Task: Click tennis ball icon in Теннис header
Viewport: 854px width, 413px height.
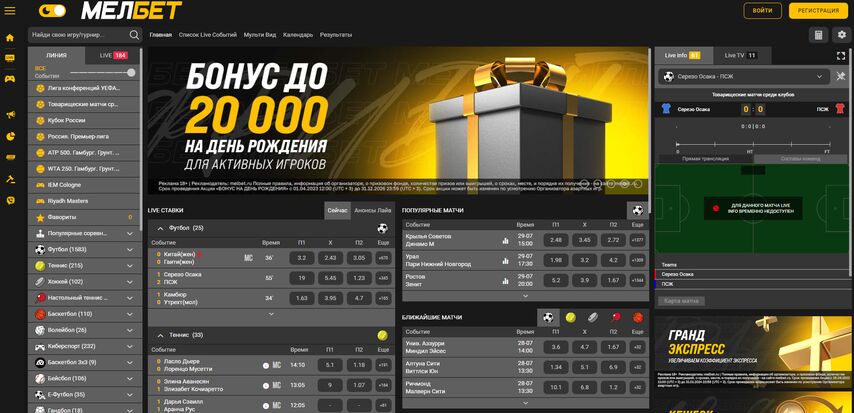Action: [382, 335]
